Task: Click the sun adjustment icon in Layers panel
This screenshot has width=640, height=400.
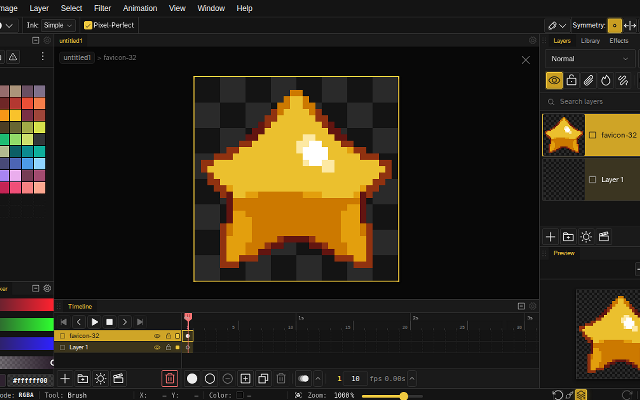Action: (586, 237)
